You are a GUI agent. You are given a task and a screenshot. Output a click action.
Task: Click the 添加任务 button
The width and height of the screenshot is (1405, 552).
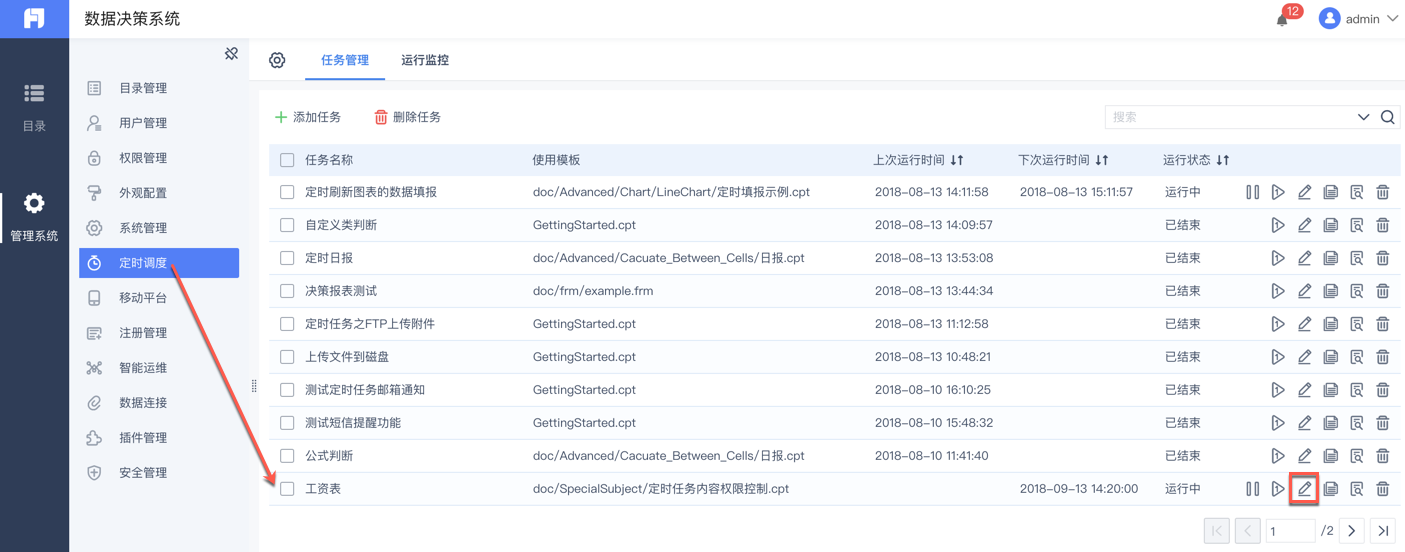click(308, 117)
